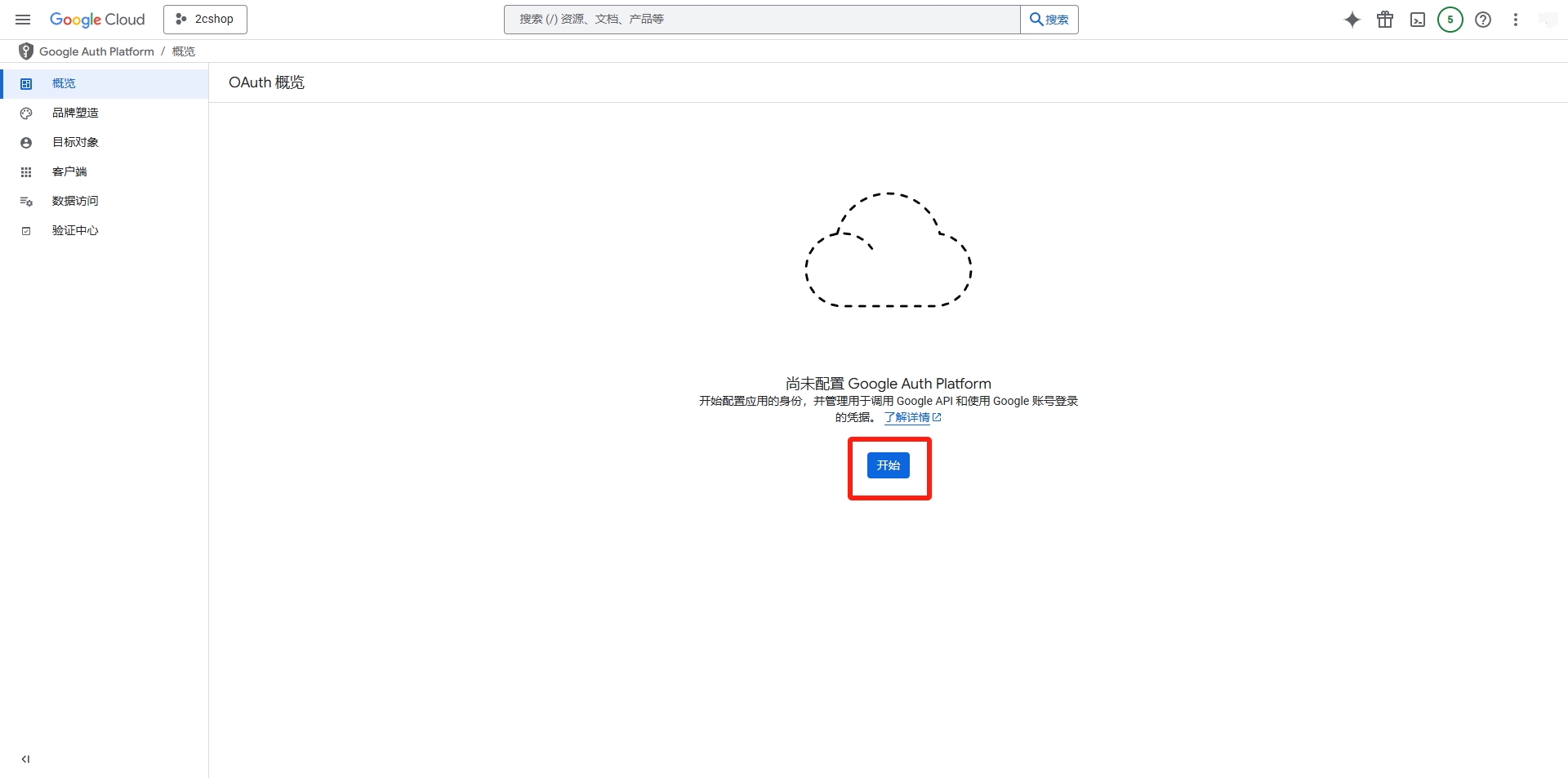Click the Google Auth Platform shield icon

click(26, 51)
